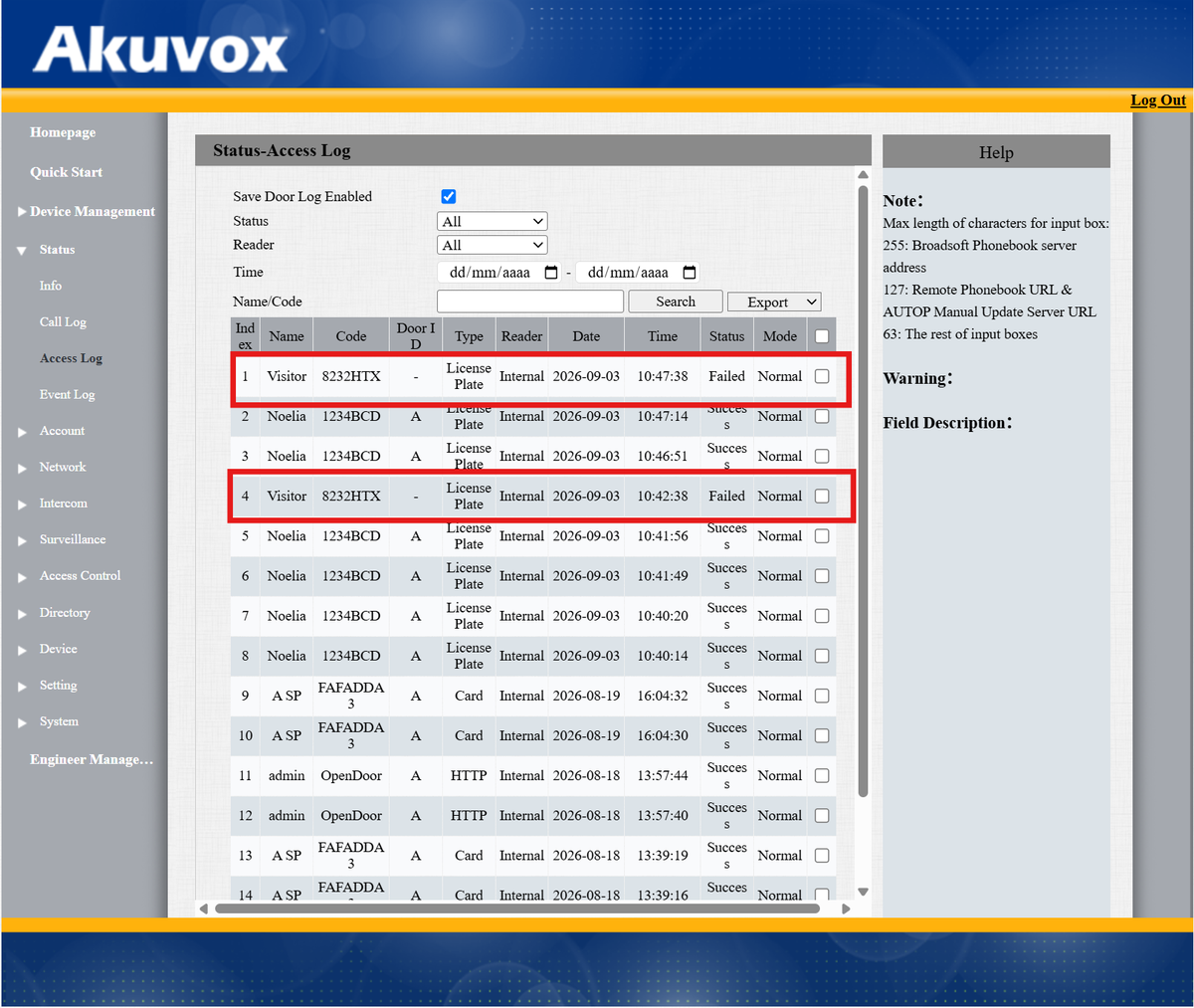
Task: Toggle the Save Door Log Enabled checkbox
Action: coord(449,197)
